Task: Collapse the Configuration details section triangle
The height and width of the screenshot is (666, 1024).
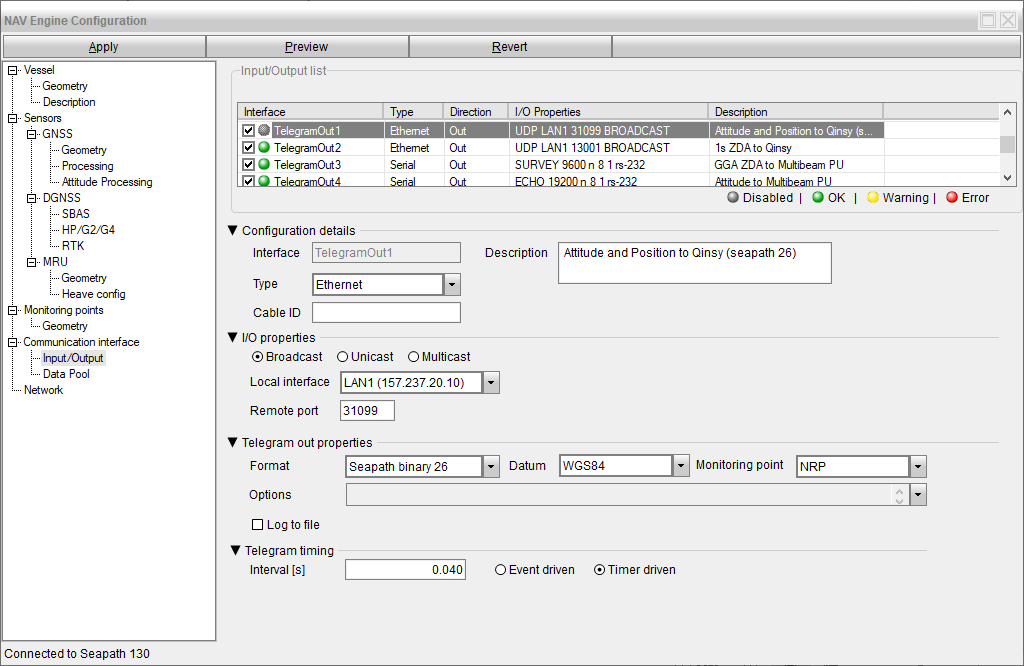Action: pyautogui.click(x=233, y=231)
